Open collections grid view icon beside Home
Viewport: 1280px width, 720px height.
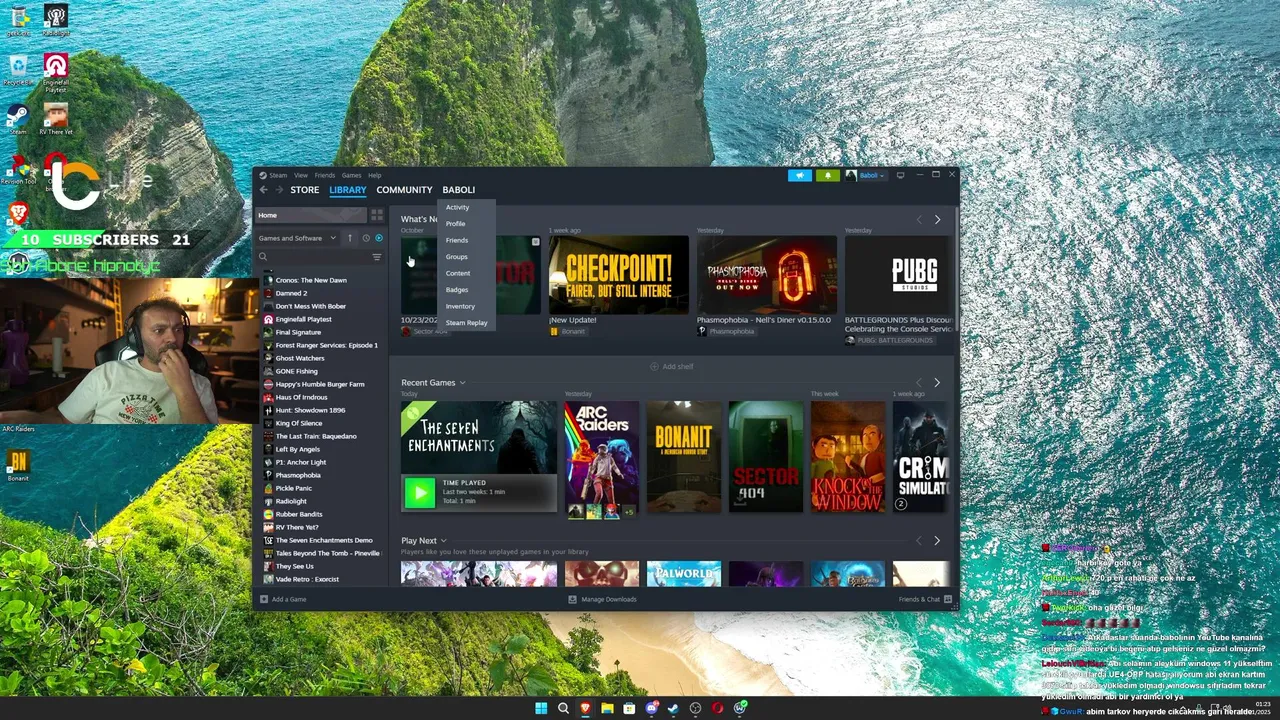pos(377,215)
